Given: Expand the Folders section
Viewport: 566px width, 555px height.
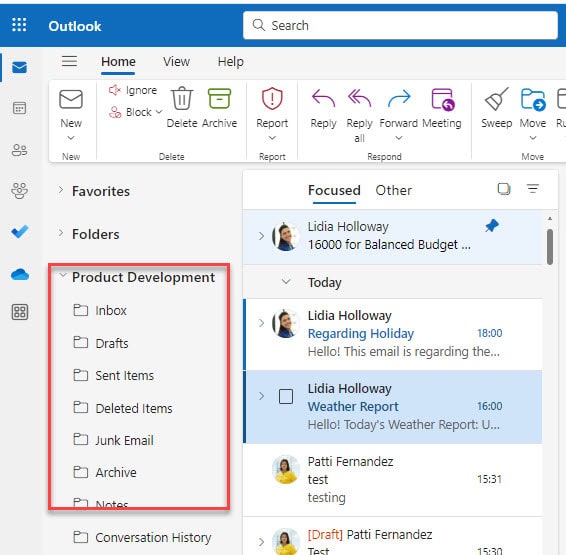Looking at the screenshot, I should [61, 233].
